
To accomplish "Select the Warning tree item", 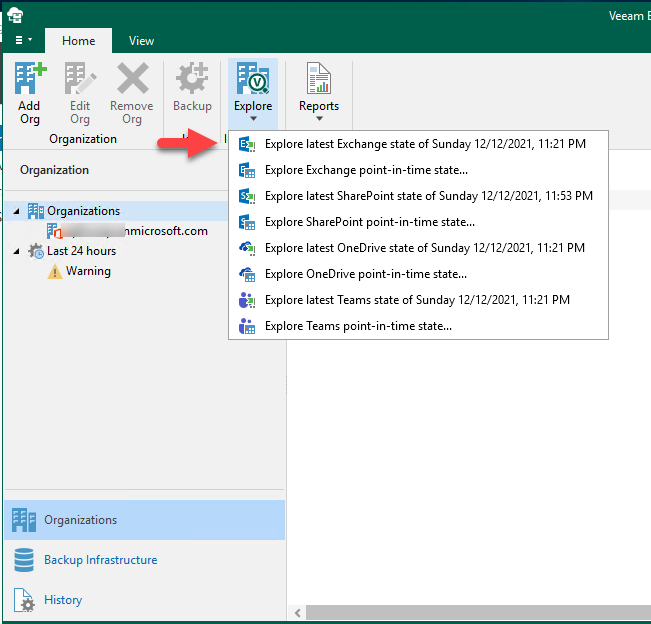I will coord(88,271).
